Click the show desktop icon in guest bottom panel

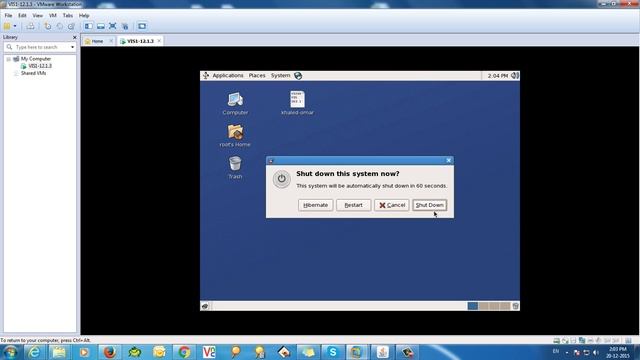[x=205, y=306]
